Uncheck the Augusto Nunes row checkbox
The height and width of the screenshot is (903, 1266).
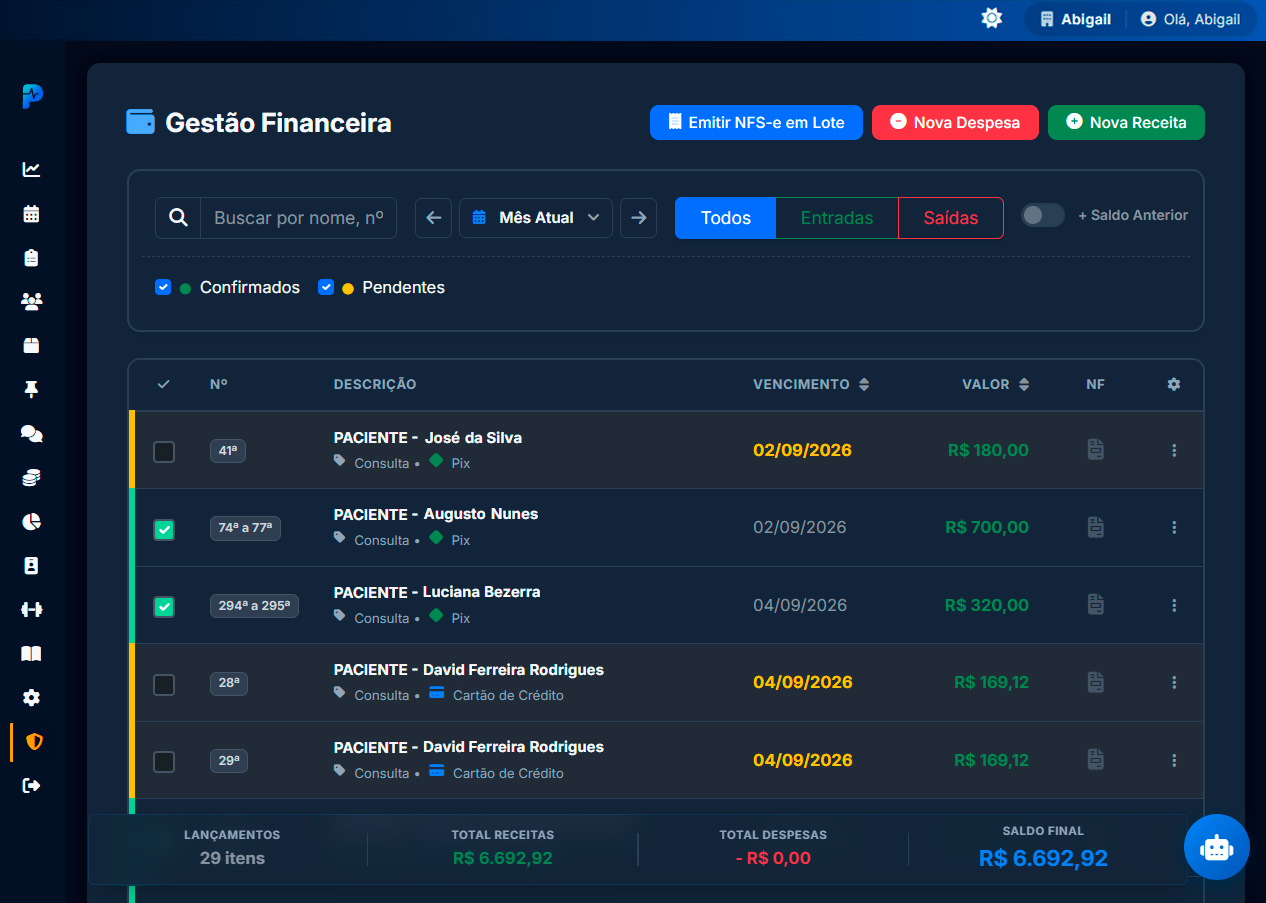coord(164,530)
